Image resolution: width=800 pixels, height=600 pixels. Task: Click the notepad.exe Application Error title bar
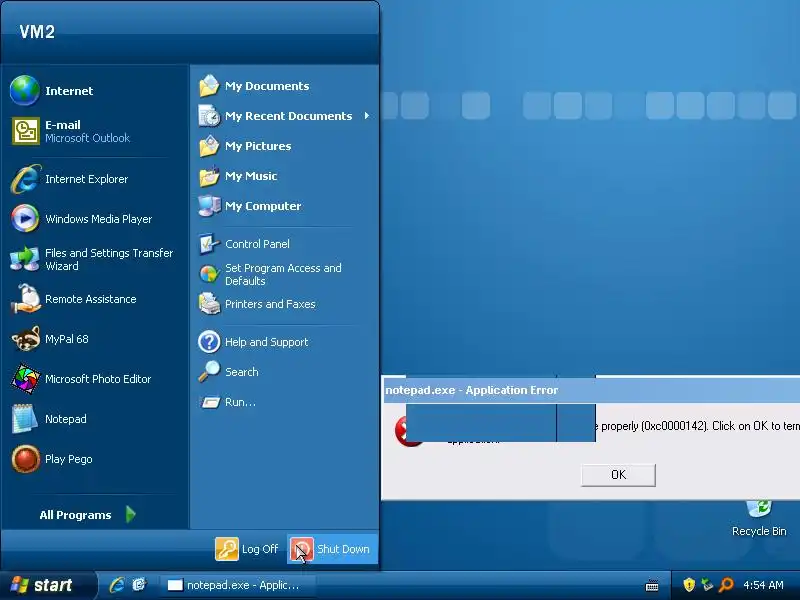590,390
